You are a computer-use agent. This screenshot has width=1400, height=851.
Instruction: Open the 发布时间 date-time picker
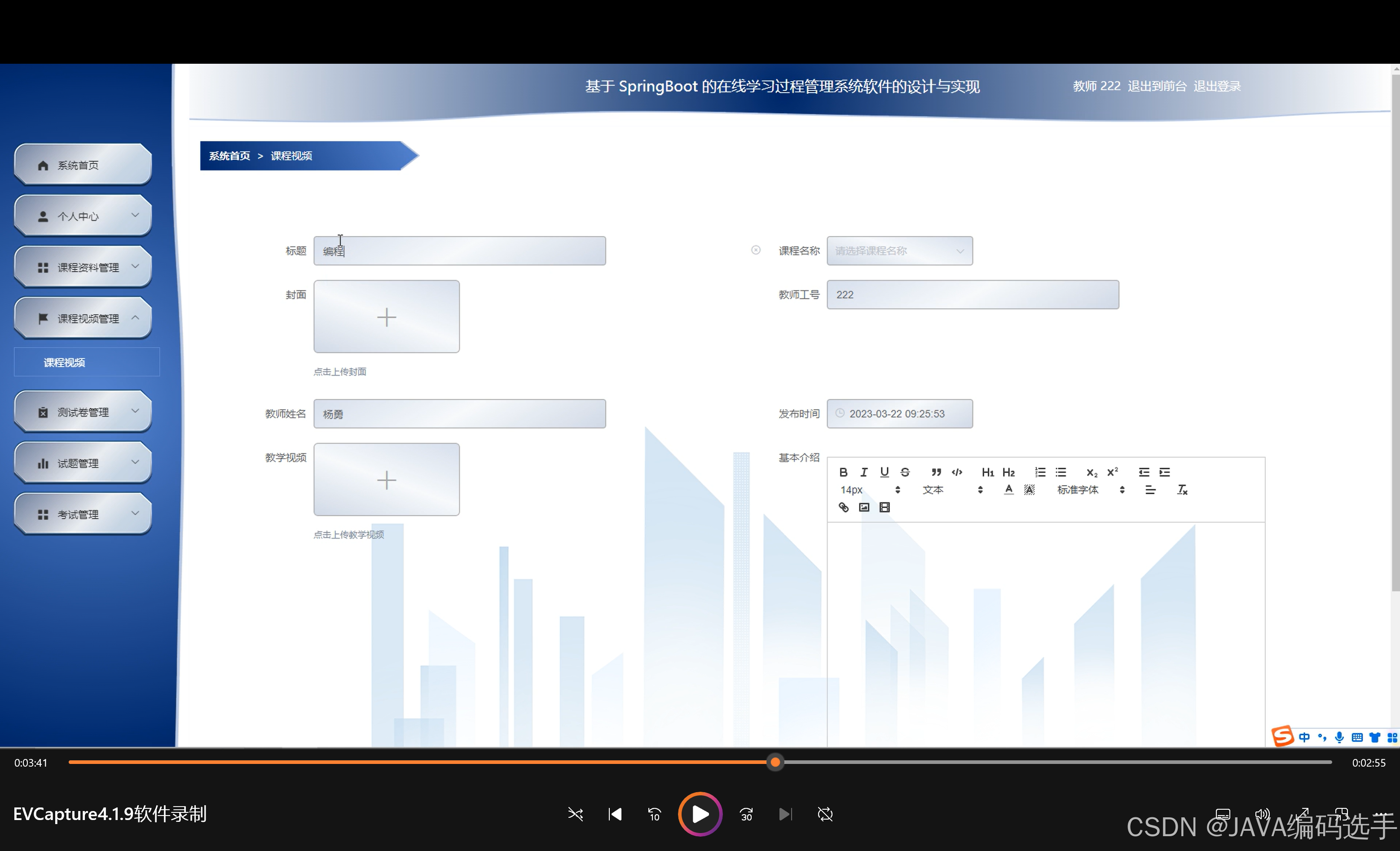[x=899, y=413]
